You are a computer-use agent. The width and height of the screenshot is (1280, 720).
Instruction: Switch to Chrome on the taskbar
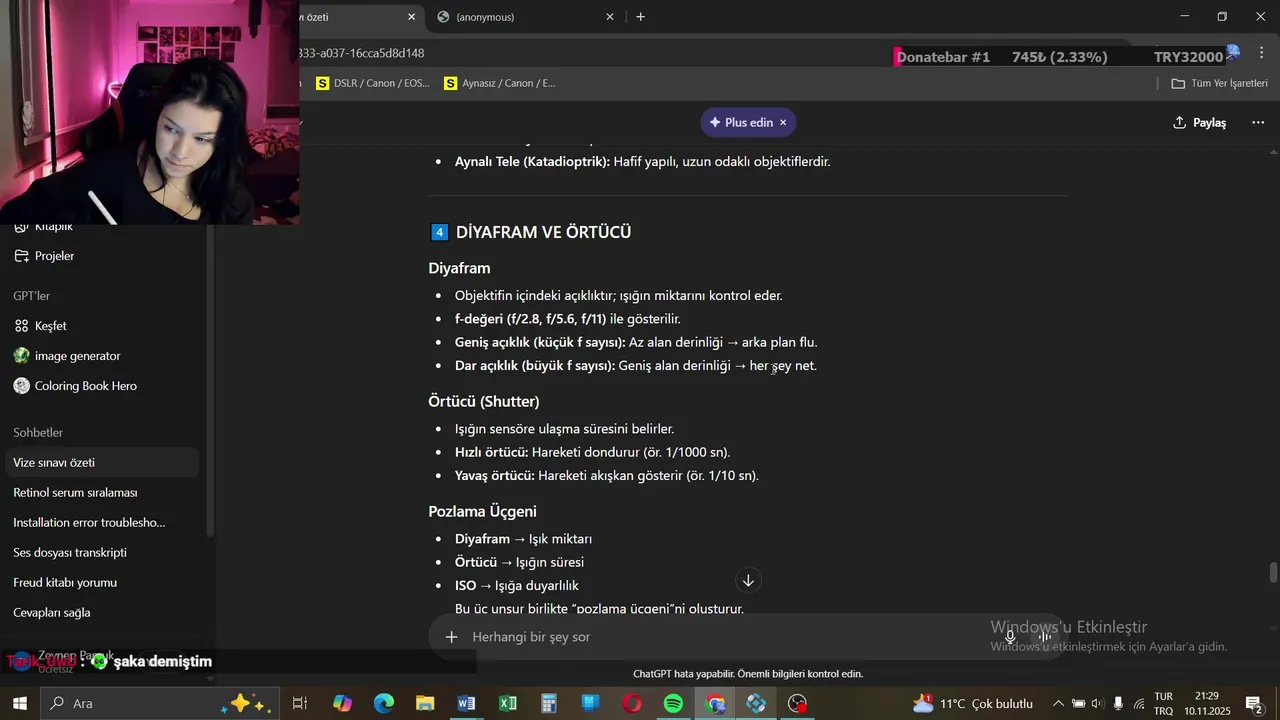tap(715, 703)
